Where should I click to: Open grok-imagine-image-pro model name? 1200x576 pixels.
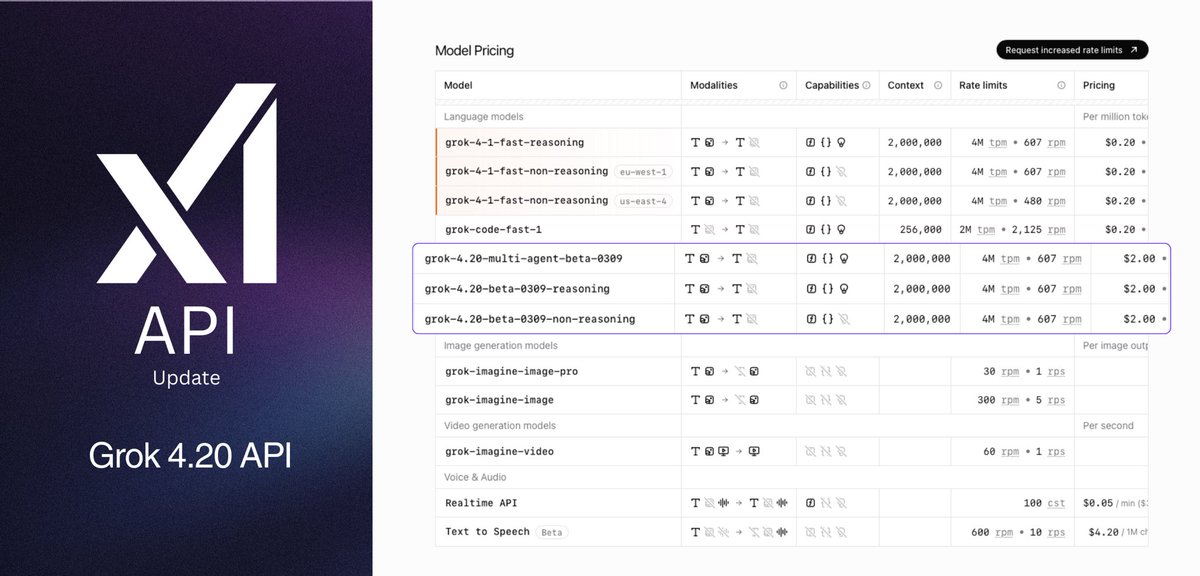tap(511, 372)
